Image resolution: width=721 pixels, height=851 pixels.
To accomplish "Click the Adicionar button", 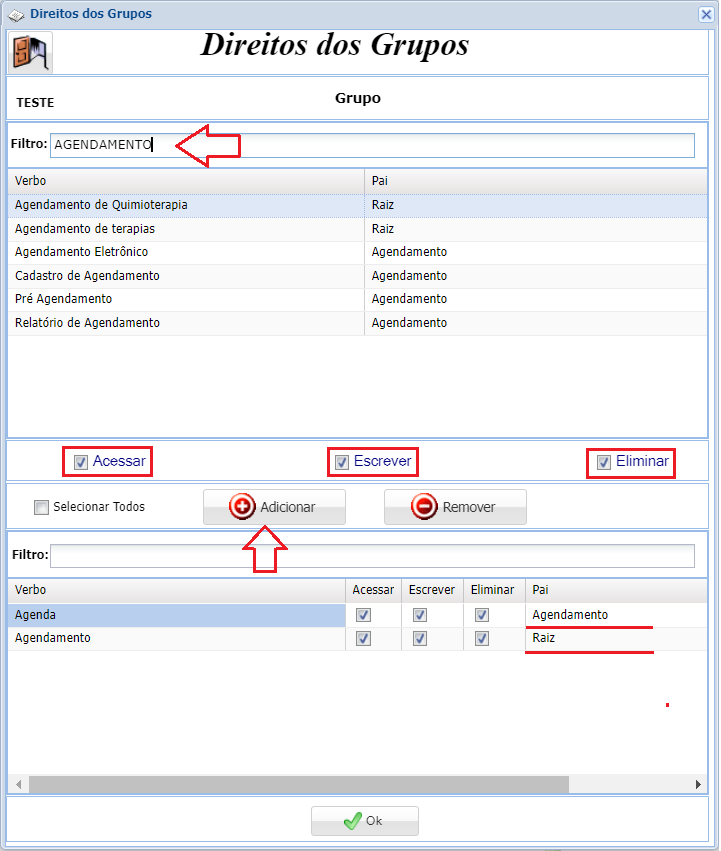I will [x=274, y=507].
